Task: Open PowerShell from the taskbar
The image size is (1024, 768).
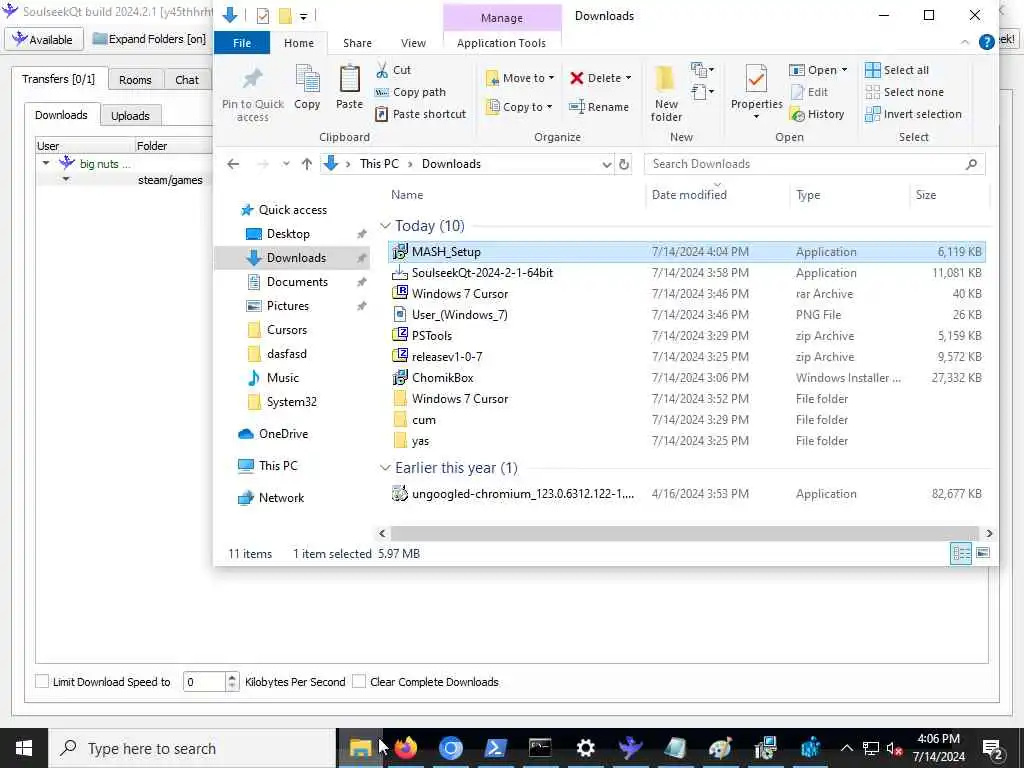Action: pos(496,748)
